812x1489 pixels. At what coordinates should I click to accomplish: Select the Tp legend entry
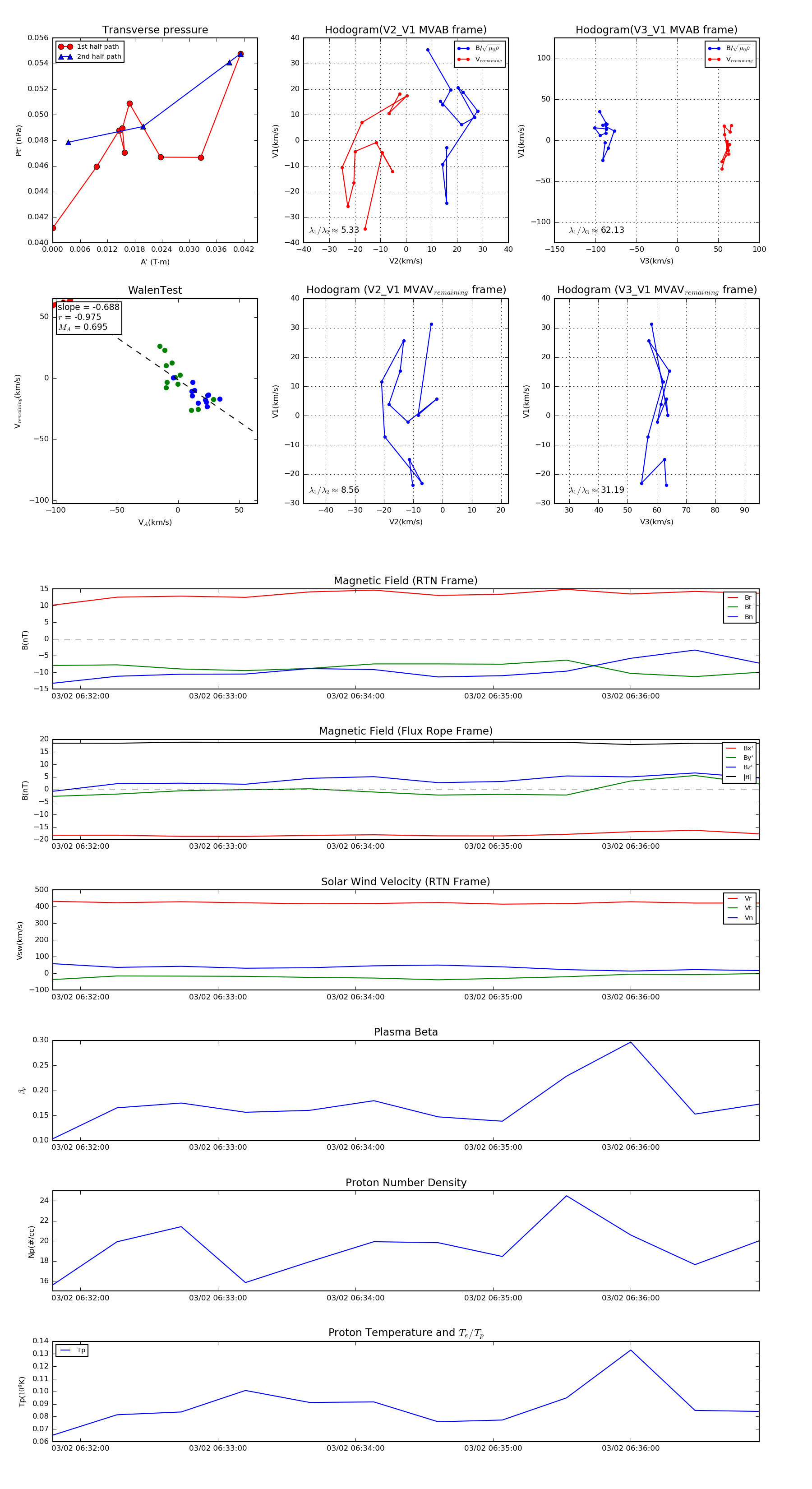[x=72, y=1351]
